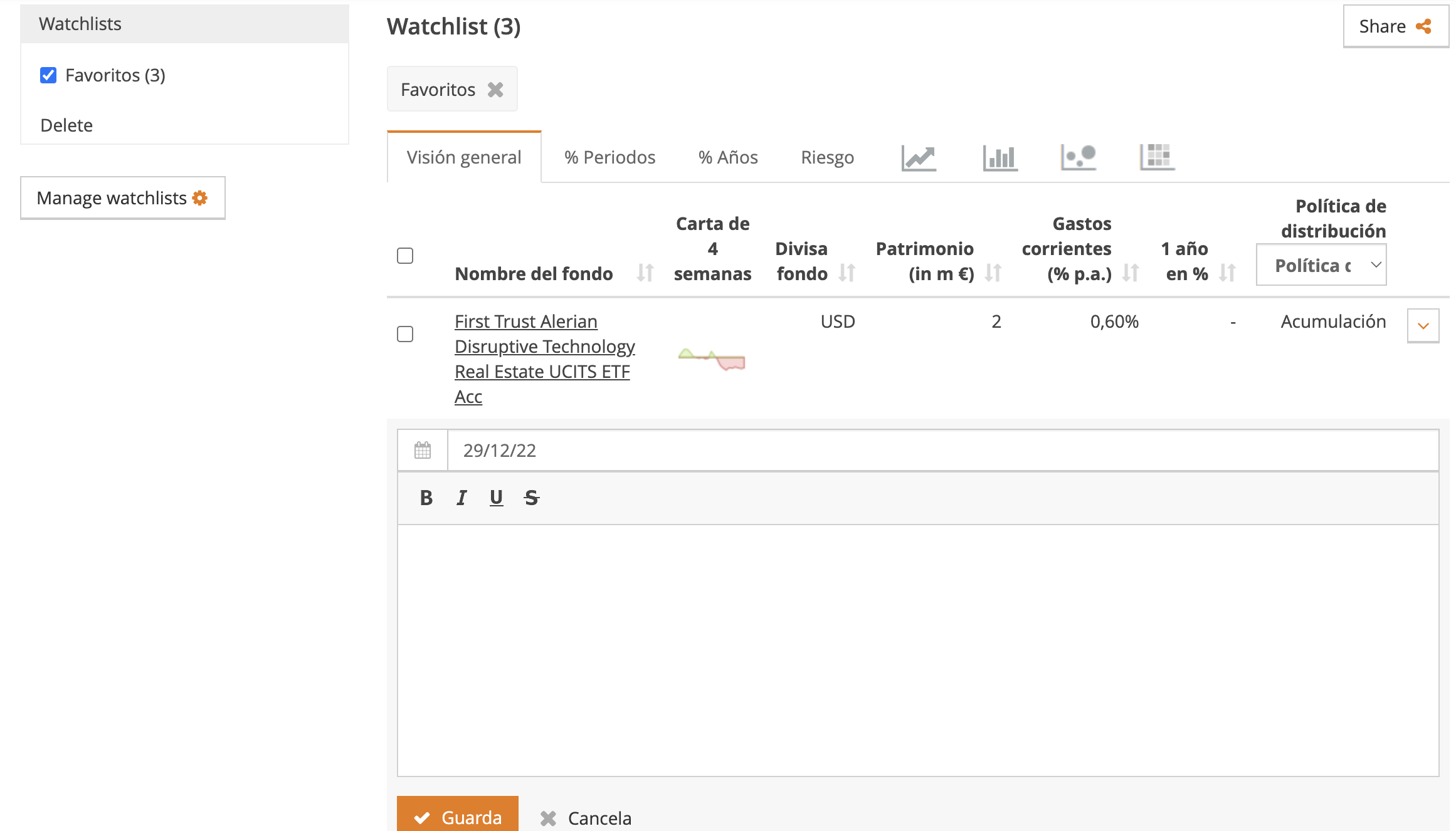Open the heatmap grid view icon
1456x831 pixels.
tap(1157, 157)
